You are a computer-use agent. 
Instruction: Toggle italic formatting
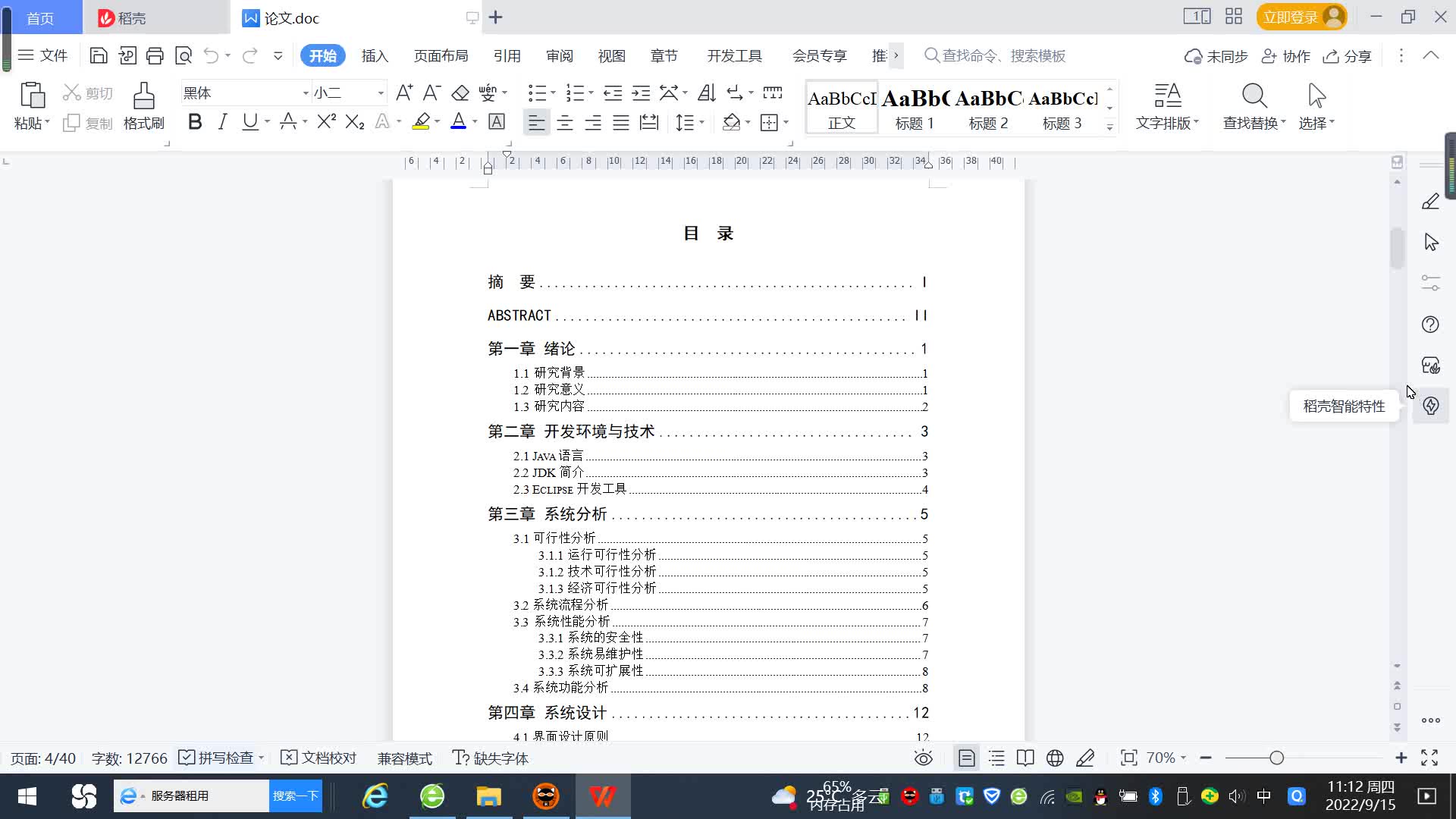coord(222,122)
